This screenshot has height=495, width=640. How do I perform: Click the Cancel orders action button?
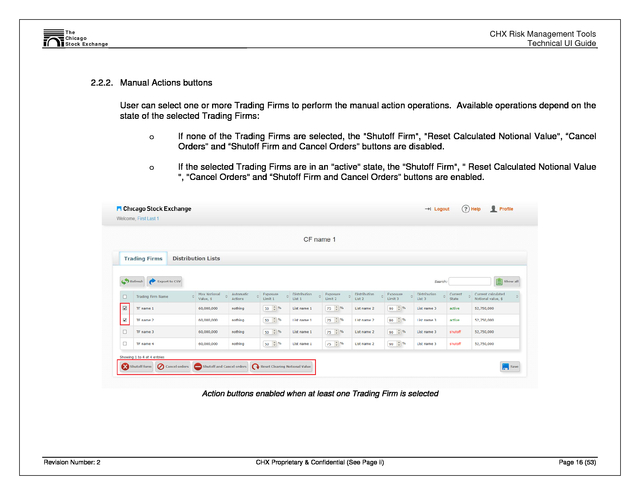tap(173, 366)
